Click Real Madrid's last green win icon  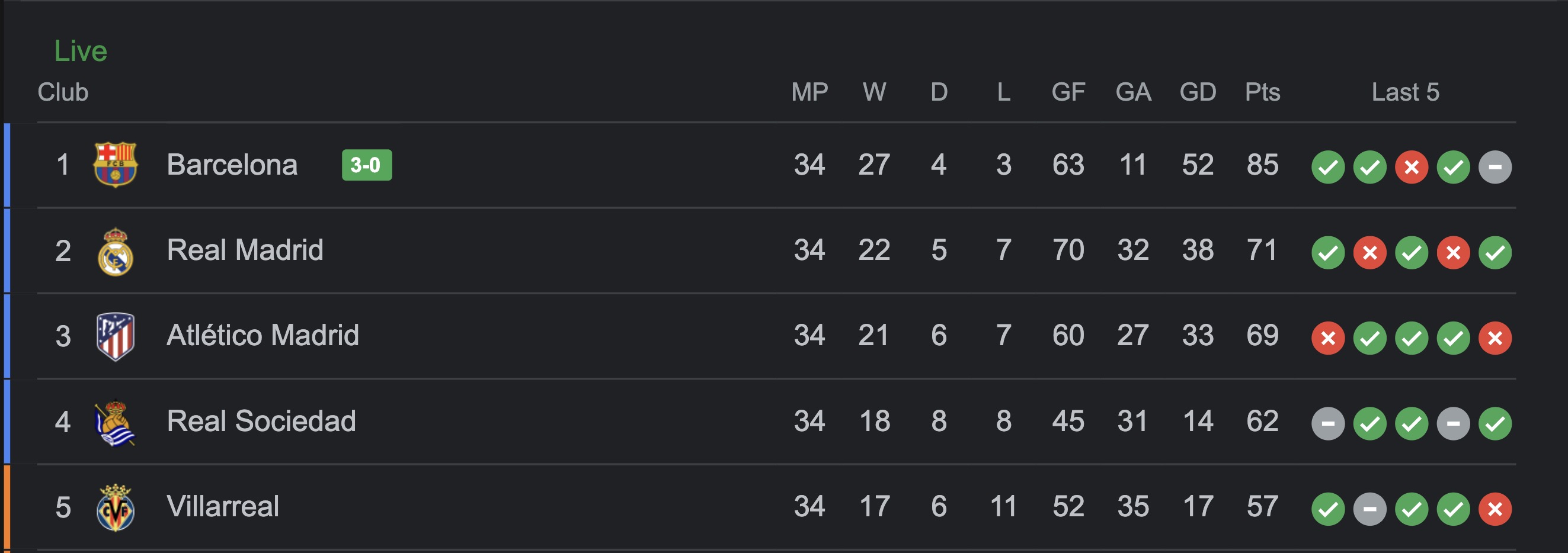[1495, 252]
